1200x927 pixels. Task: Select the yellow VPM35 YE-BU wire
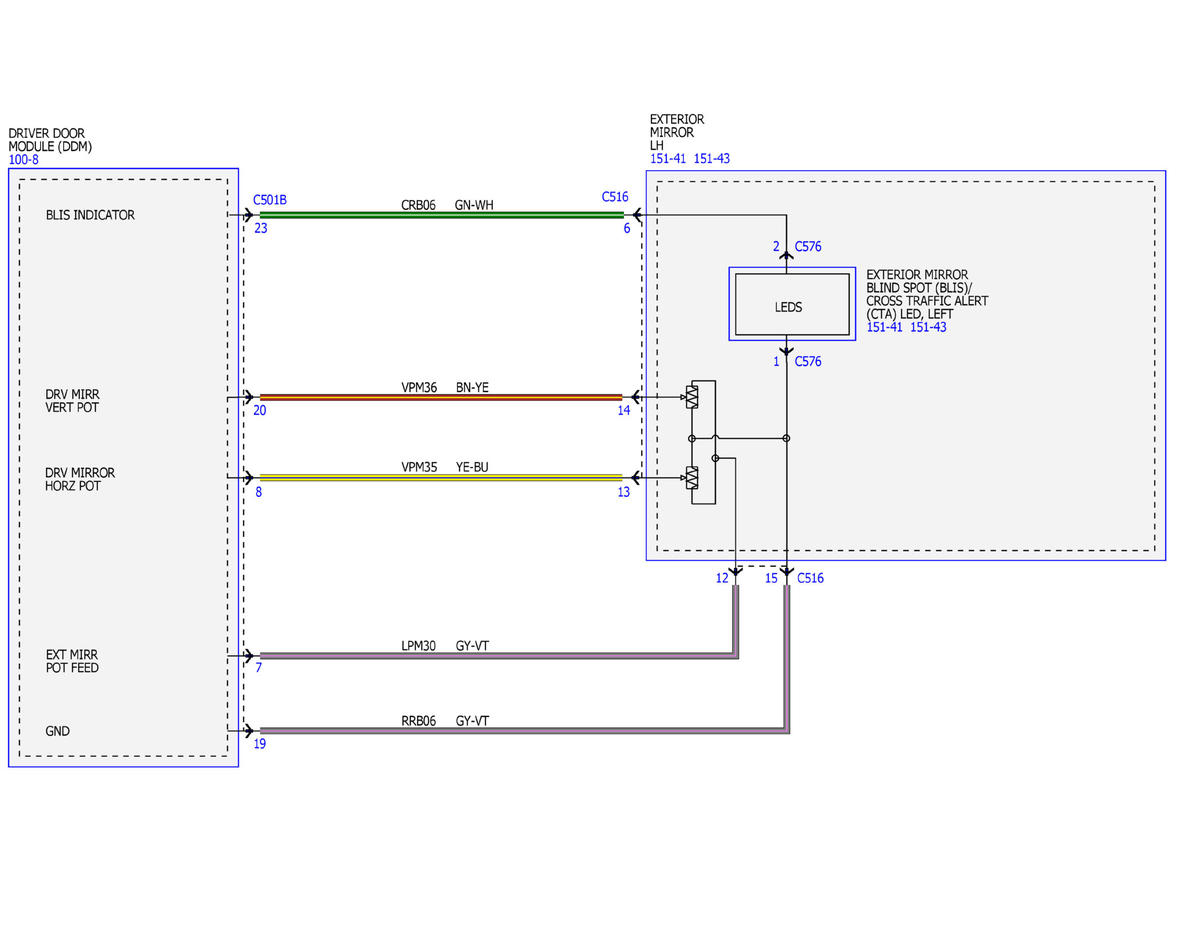click(441, 477)
